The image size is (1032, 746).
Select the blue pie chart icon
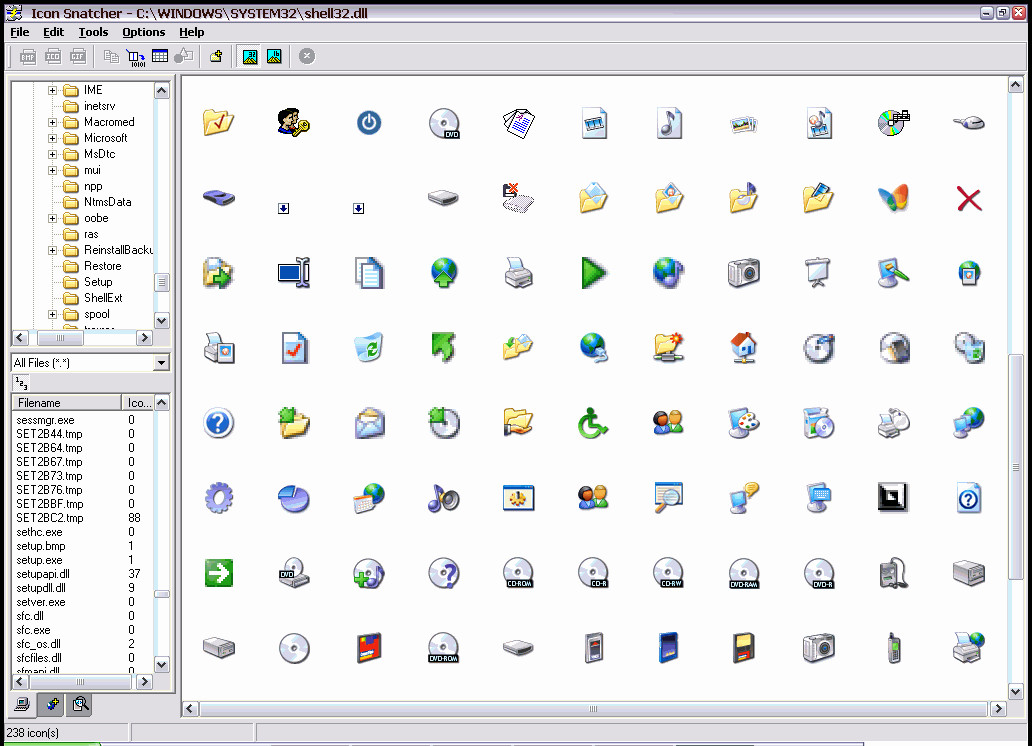coord(294,498)
